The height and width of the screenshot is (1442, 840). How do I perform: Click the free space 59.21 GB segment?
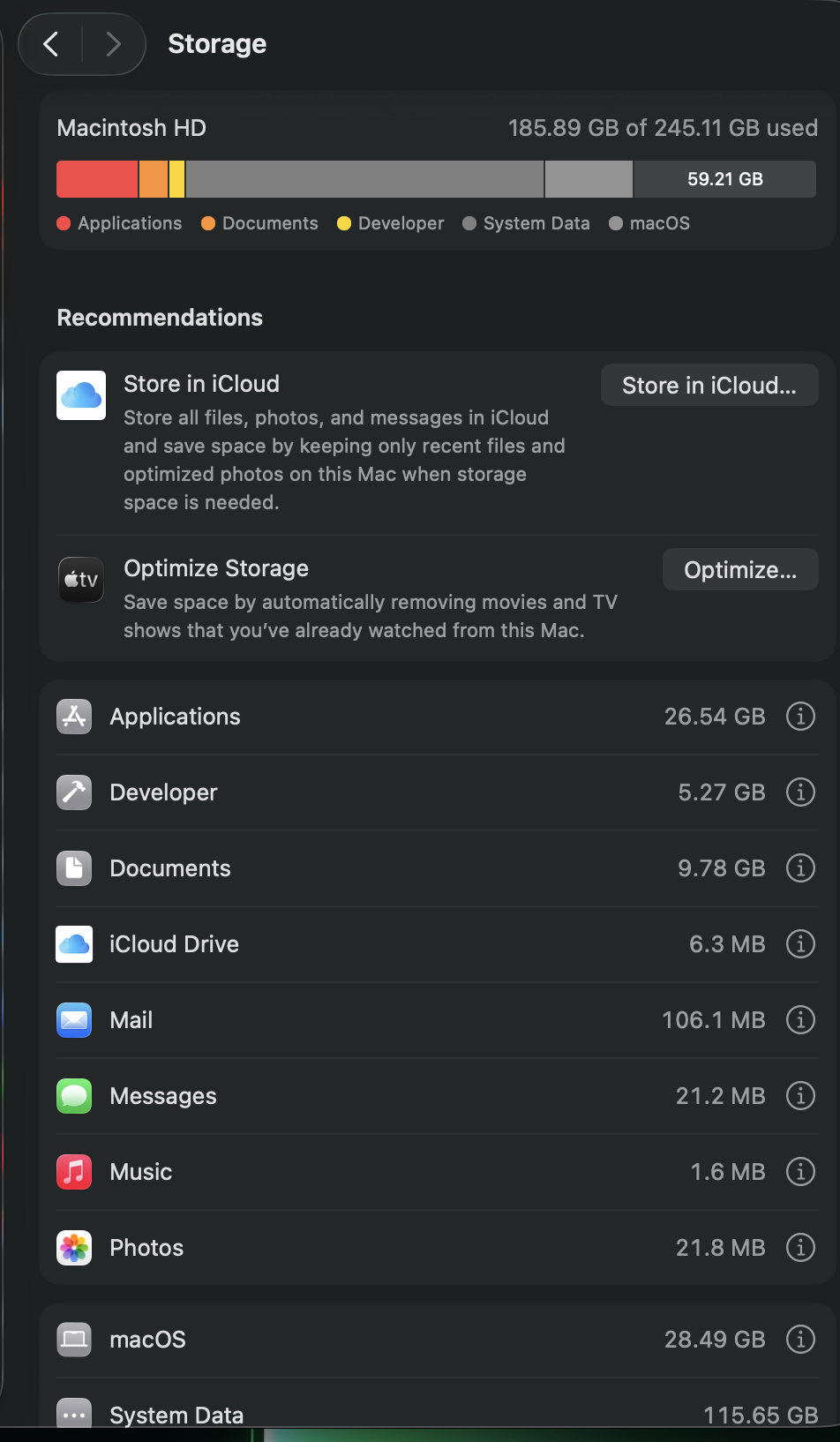(x=724, y=179)
